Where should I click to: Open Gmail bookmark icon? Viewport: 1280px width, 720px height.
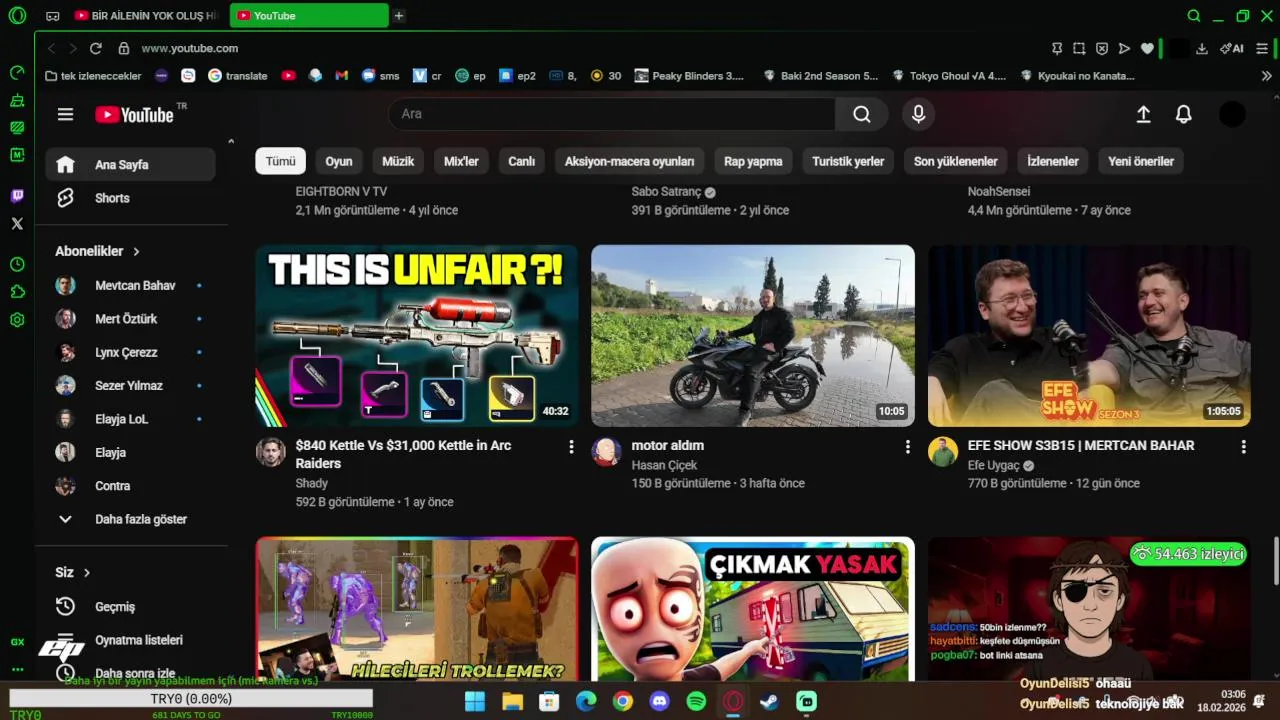[341, 75]
